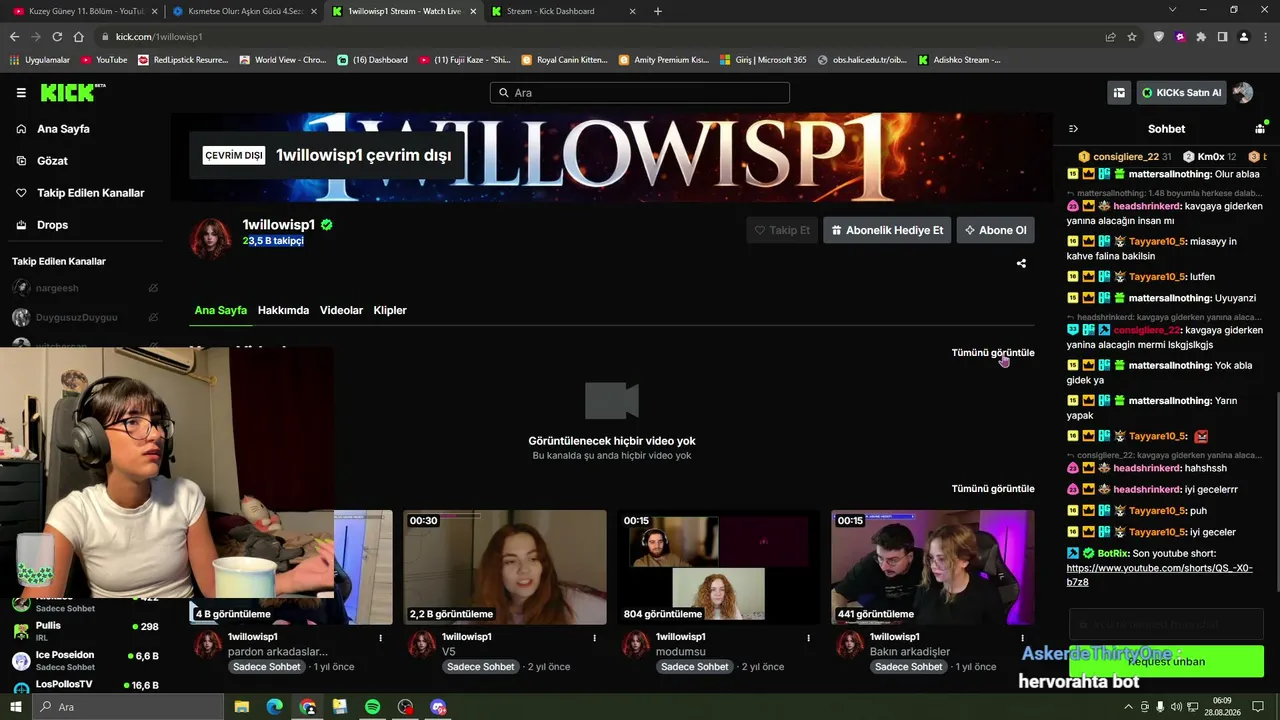Open options menu for the modumsu clip

tap(808, 637)
